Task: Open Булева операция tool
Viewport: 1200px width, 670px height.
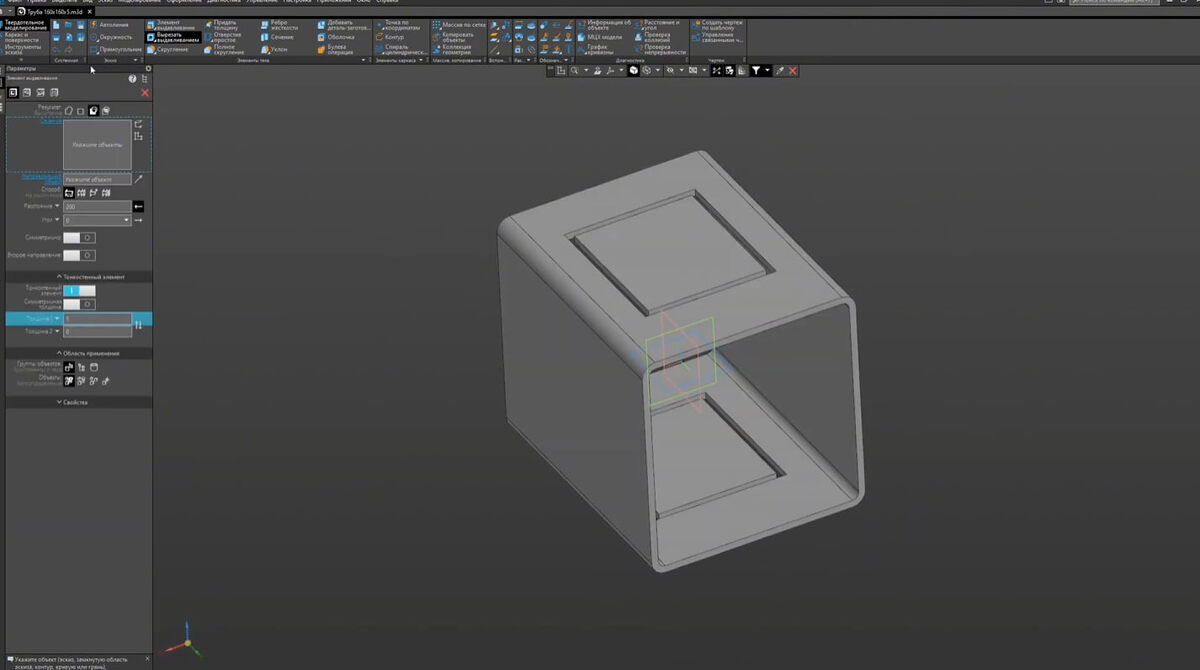Action: click(335, 49)
